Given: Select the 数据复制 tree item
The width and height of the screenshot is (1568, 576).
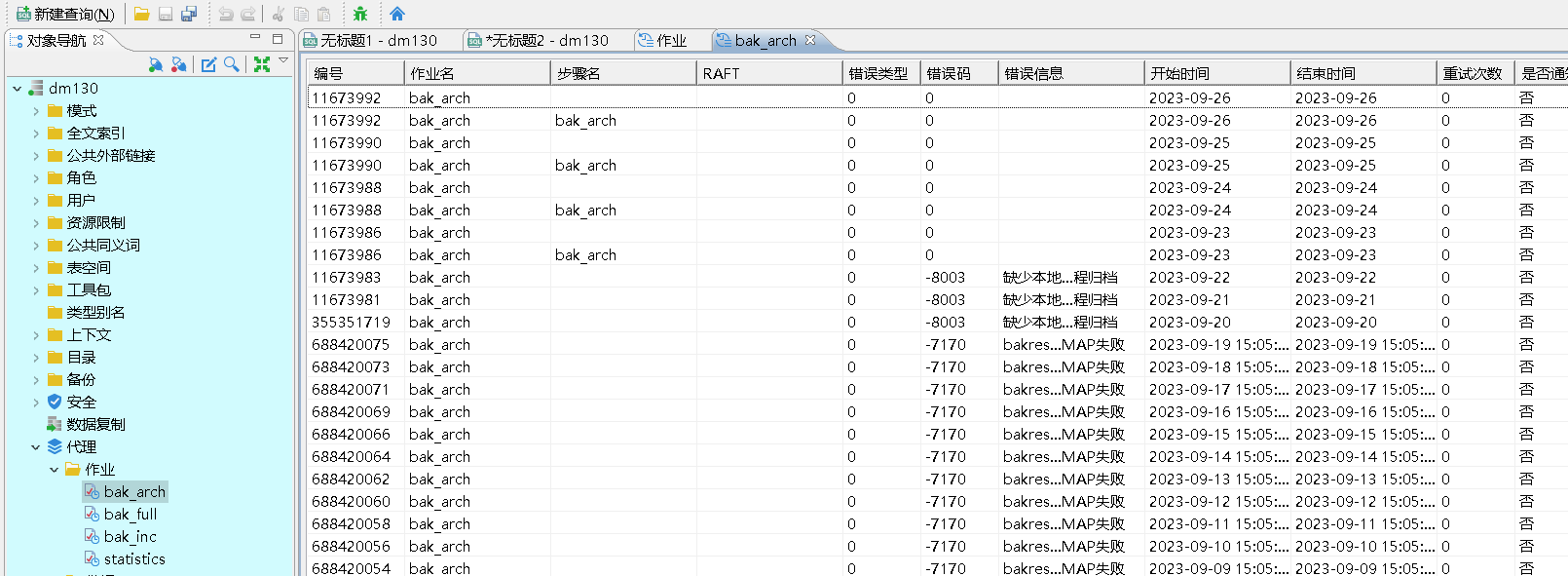Looking at the screenshot, I should tap(95, 425).
